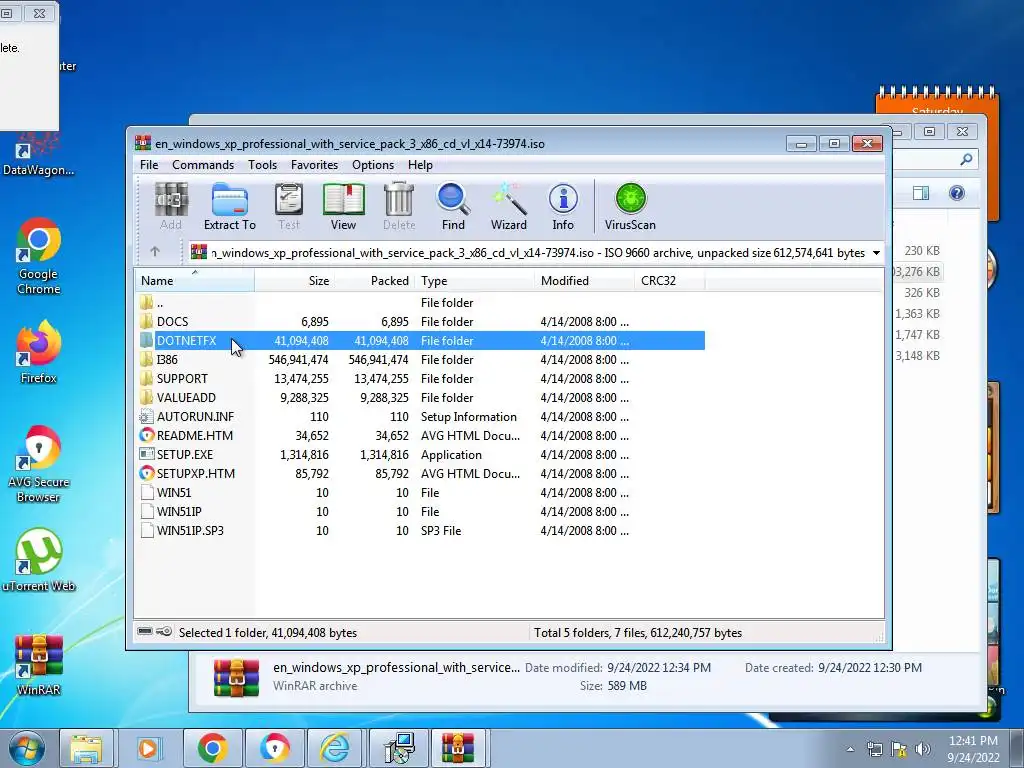
Task: Click the search magnifier in Explorer window
Action: coord(966,159)
